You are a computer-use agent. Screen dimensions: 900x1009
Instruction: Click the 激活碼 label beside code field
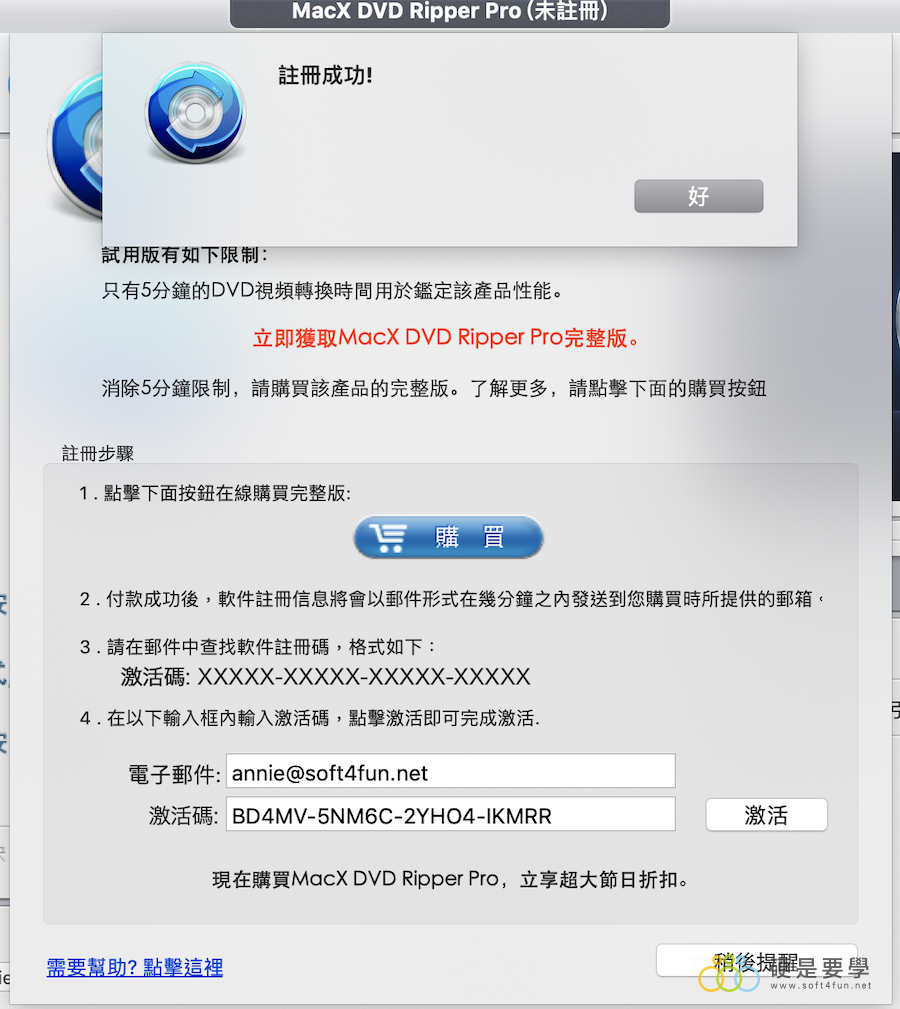[x=184, y=815]
